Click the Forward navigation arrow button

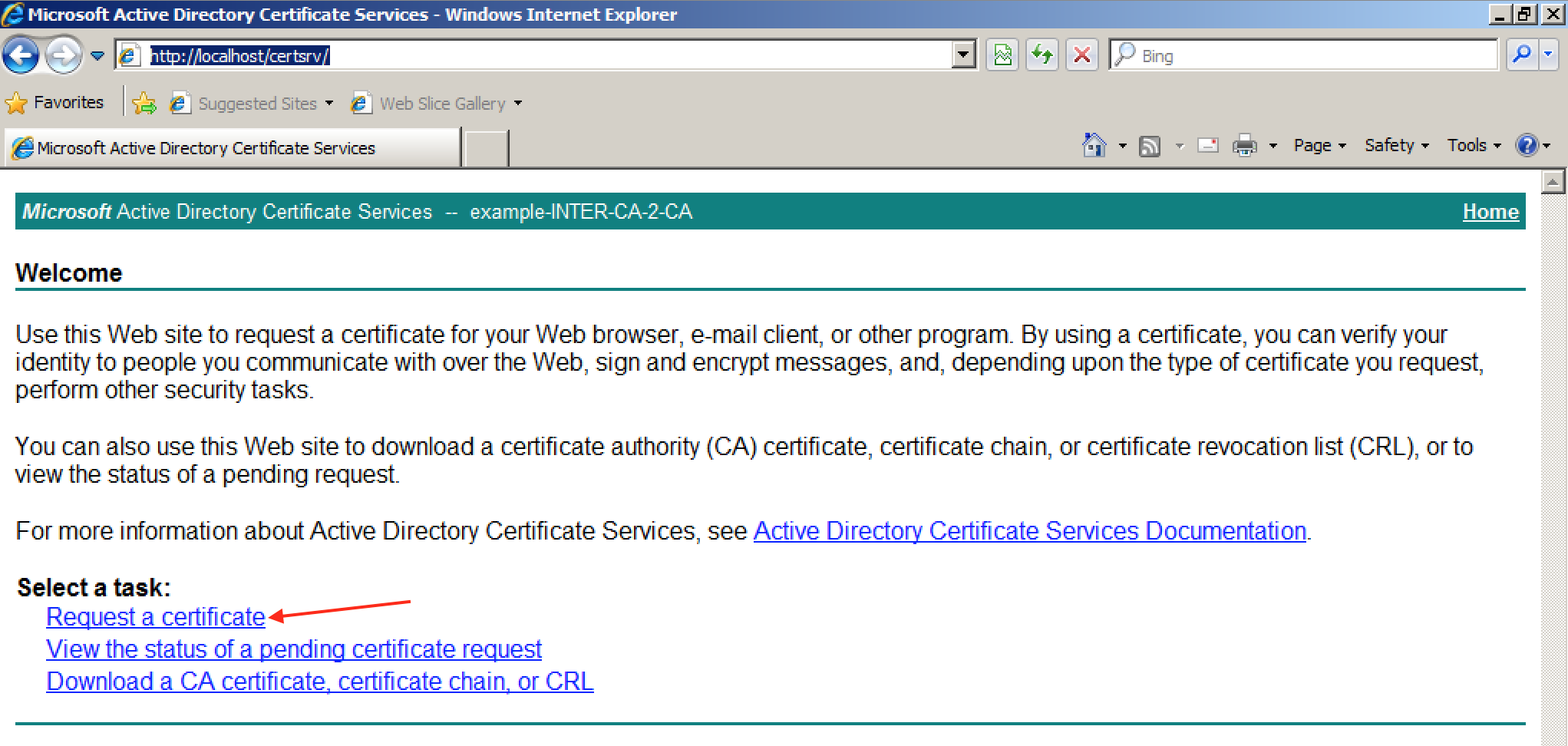click(63, 55)
